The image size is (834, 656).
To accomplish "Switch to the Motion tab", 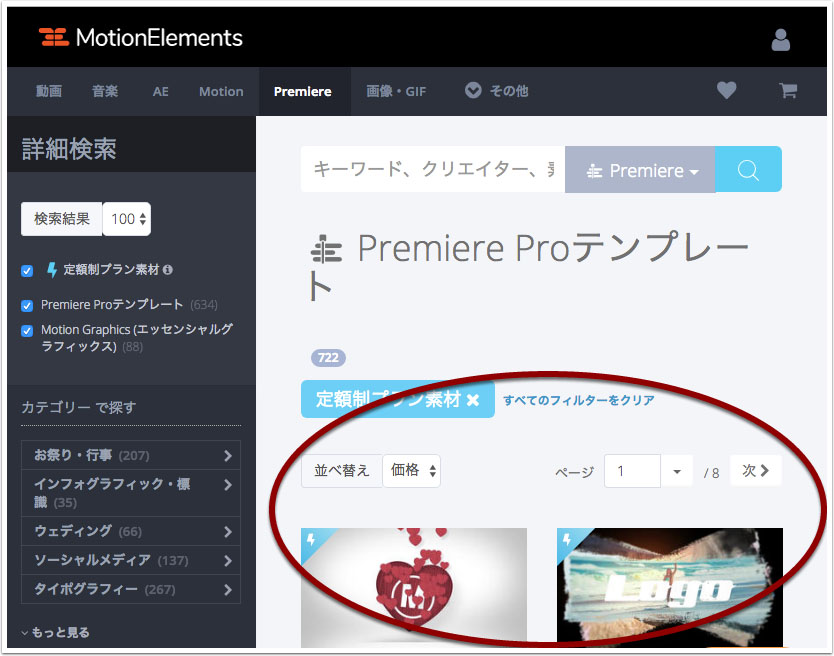I will click(221, 92).
